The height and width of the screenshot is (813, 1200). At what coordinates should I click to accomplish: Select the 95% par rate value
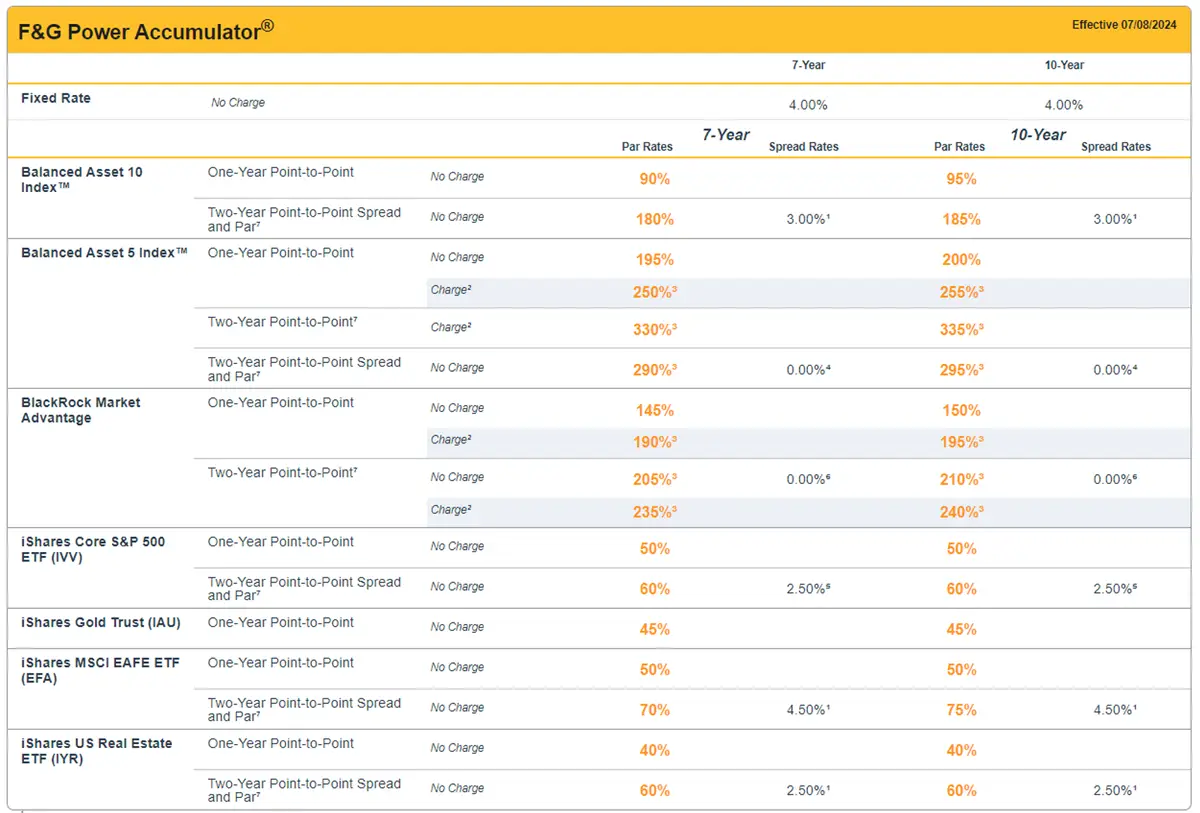tap(962, 179)
